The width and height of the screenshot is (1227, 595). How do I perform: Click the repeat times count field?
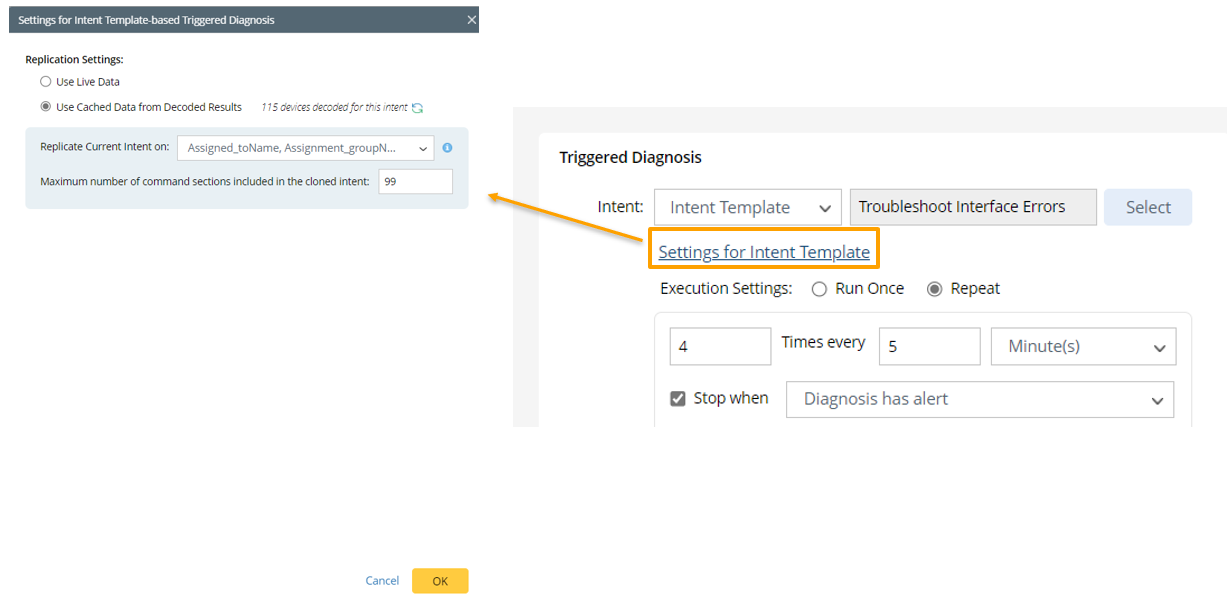pos(720,347)
